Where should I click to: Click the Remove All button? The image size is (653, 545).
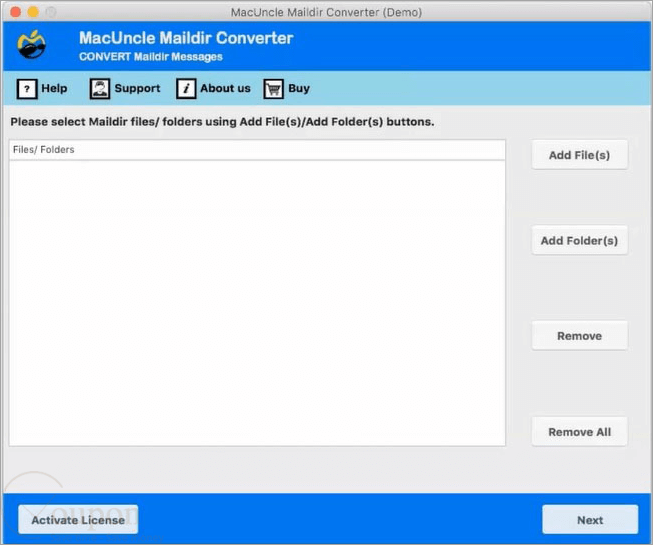pos(579,432)
